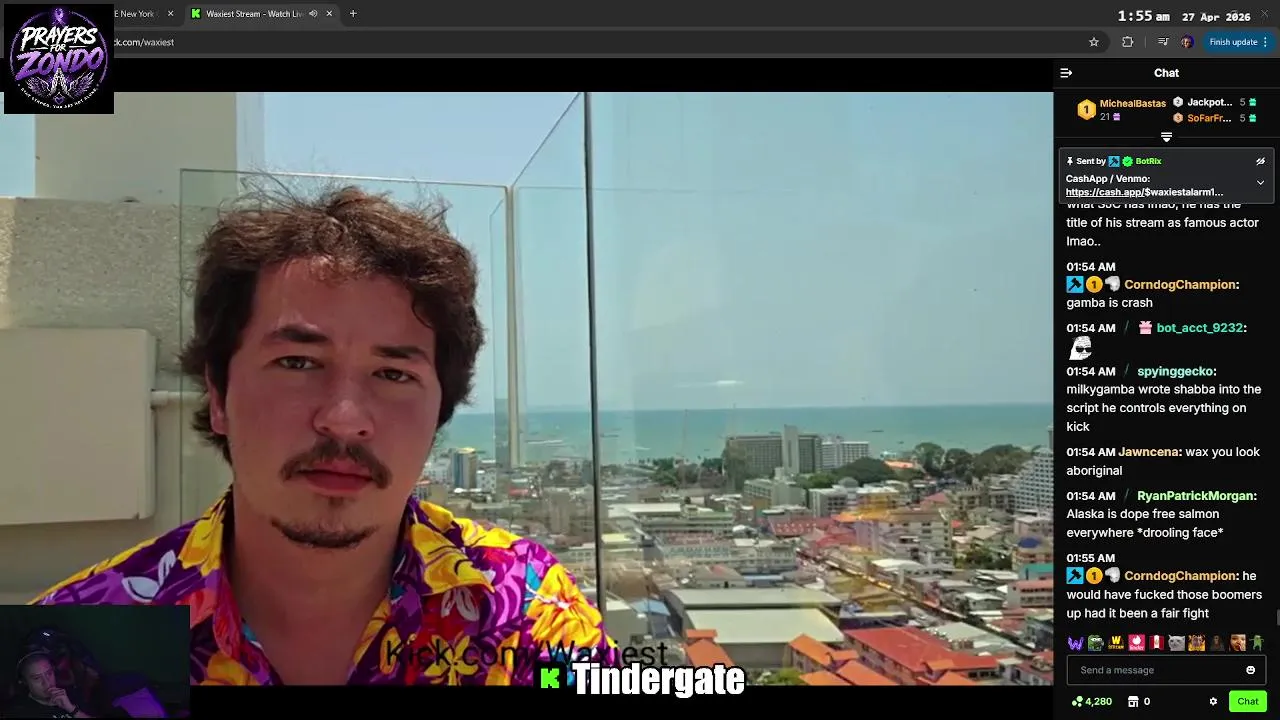1280x720 pixels.
Task: Open bot_acct_9232's username in chat
Action: (x=1199, y=328)
